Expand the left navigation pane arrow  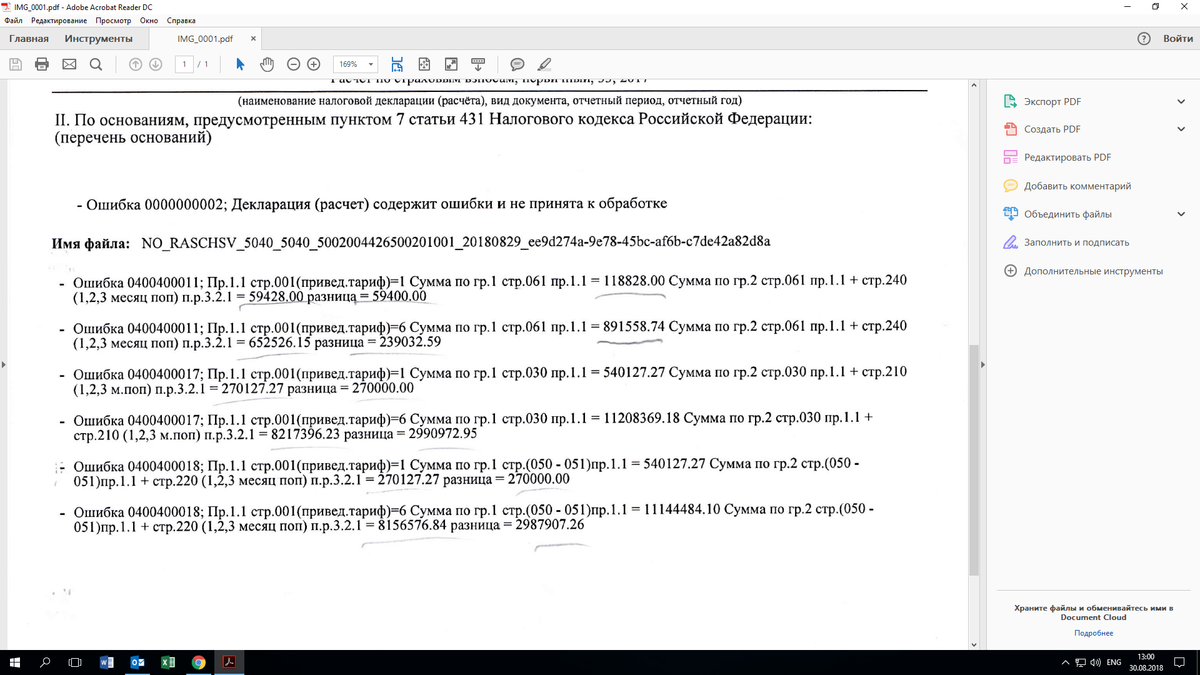point(3,364)
